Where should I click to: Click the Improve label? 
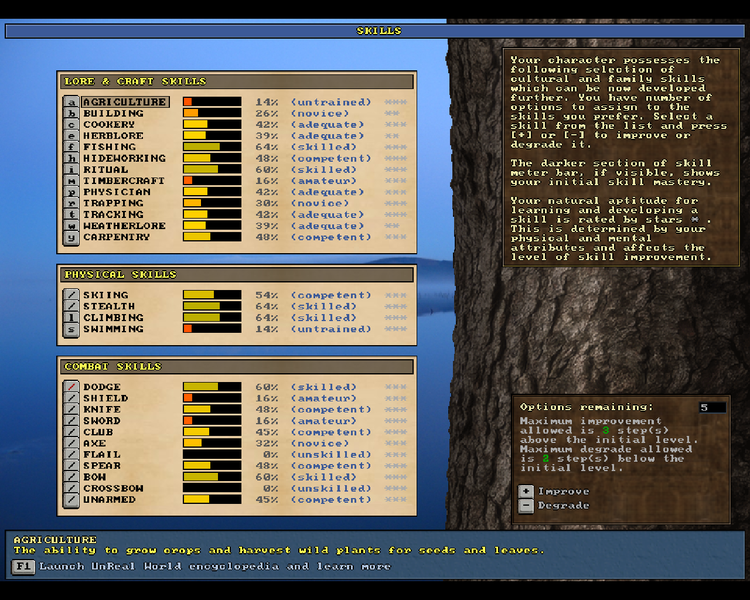(x=563, y=491)
